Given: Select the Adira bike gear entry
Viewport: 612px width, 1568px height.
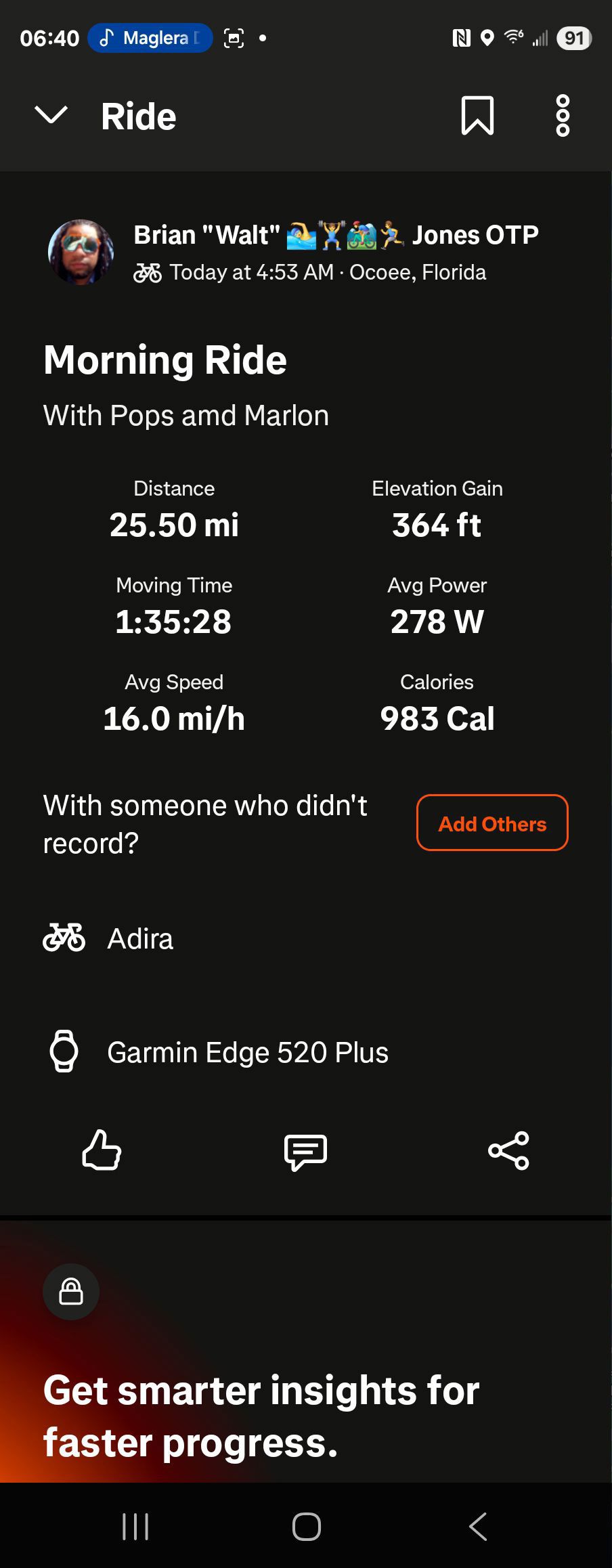Looking at the screenshot, I should click(140, 939).
